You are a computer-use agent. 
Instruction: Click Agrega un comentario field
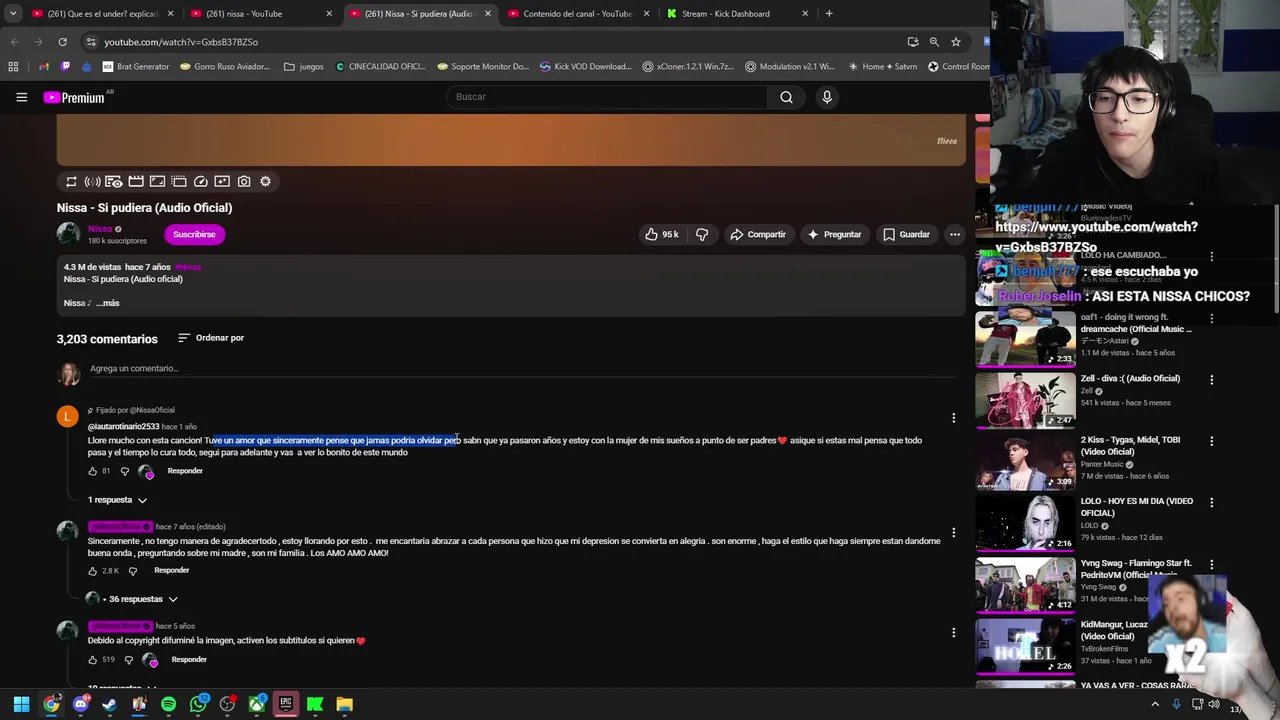tap(523, 369)
